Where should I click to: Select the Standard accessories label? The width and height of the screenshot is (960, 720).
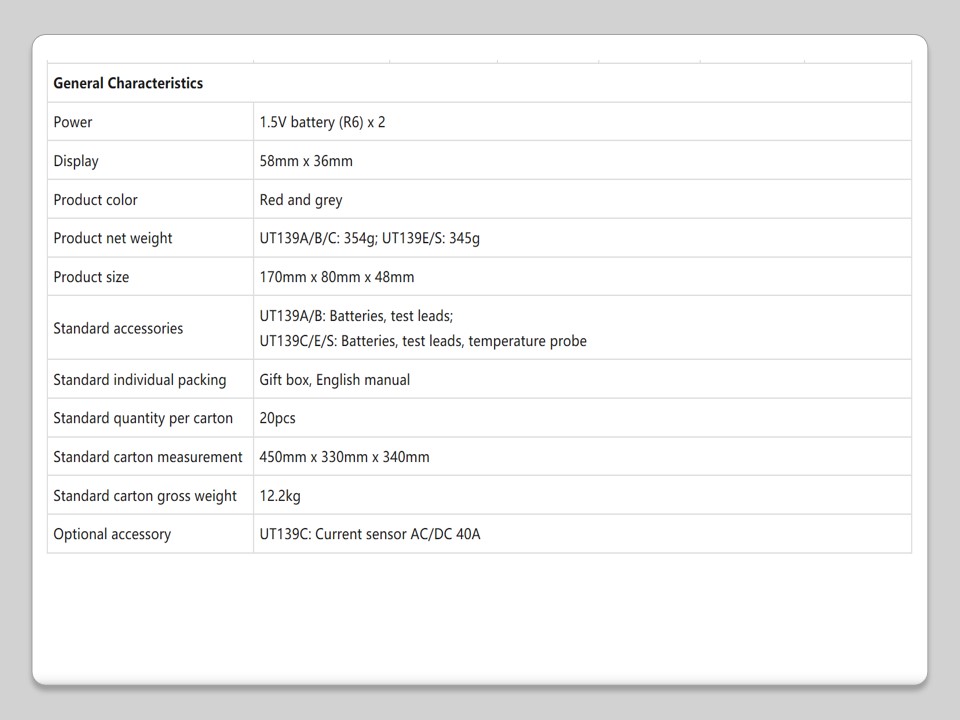click(118, 328)
